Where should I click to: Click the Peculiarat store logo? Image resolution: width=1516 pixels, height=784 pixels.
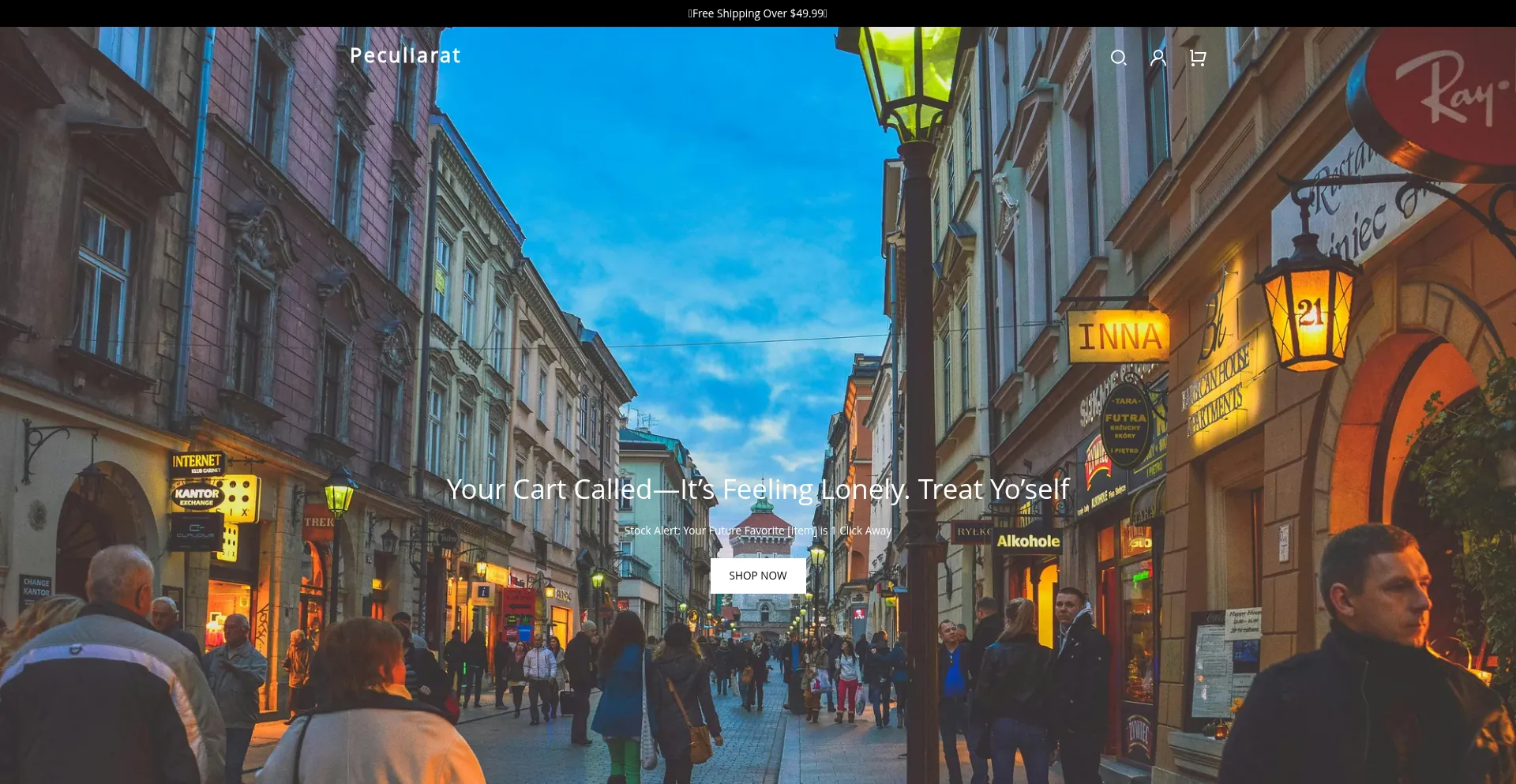click(405, 55)
